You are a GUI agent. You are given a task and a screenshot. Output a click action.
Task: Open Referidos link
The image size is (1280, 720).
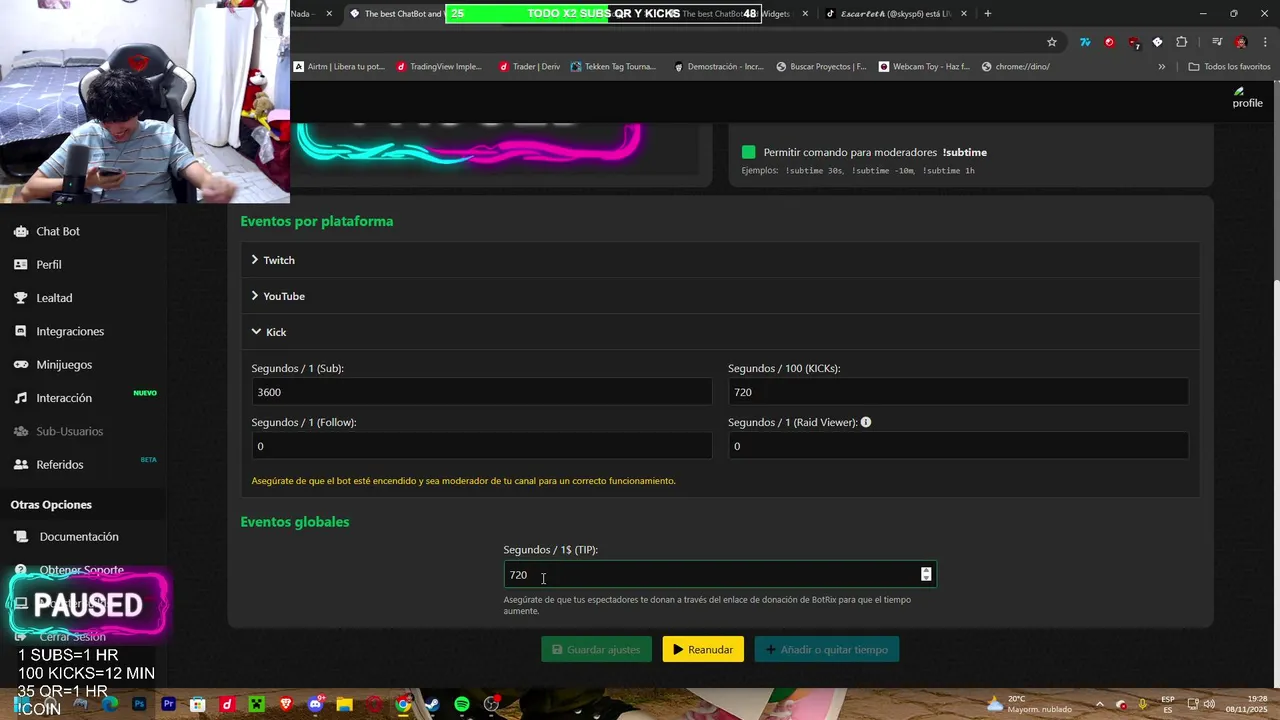pyautogui.click(x=60, y=465)
